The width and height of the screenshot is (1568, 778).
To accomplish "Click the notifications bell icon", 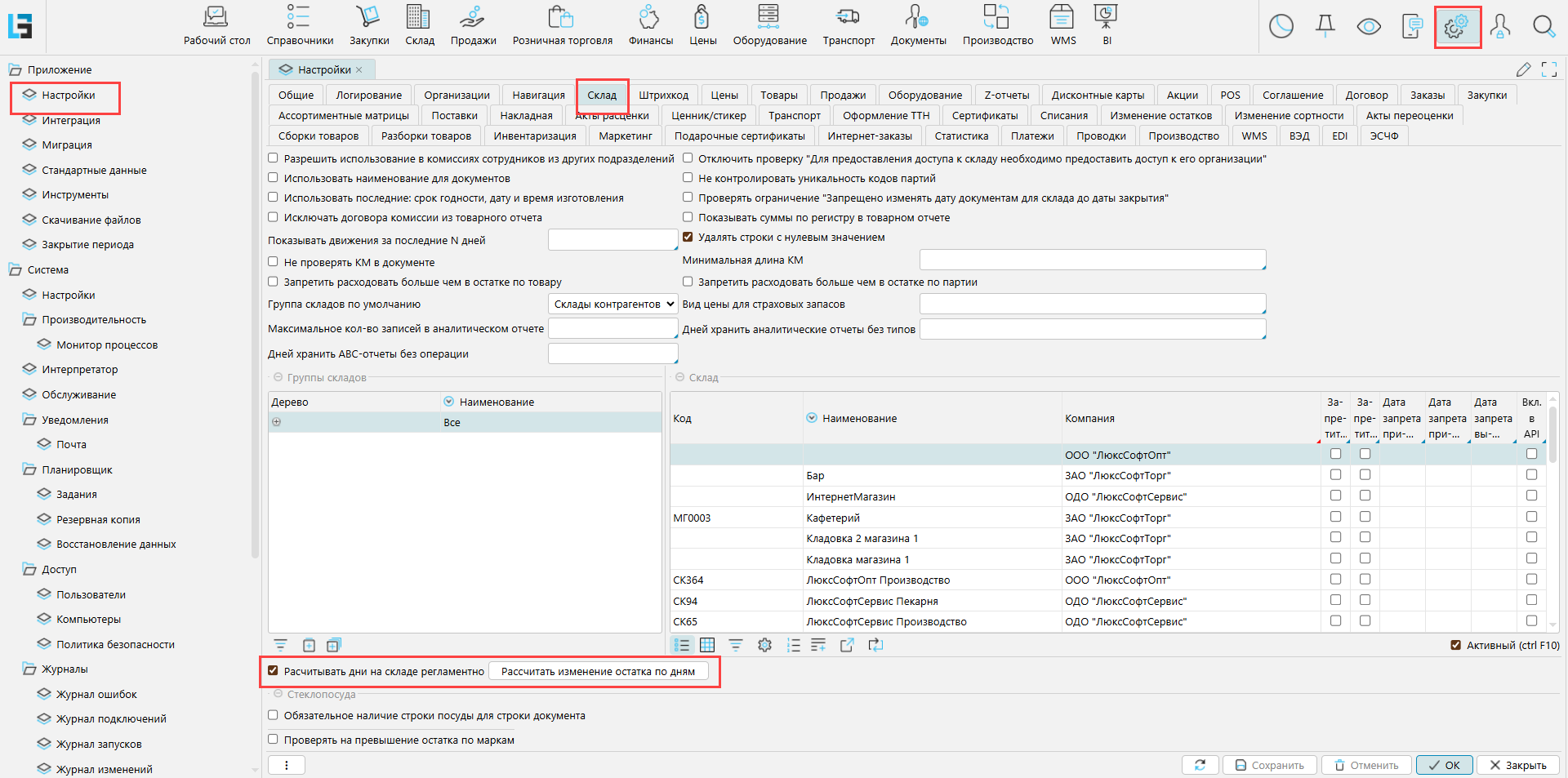I will pos(1325,27).
